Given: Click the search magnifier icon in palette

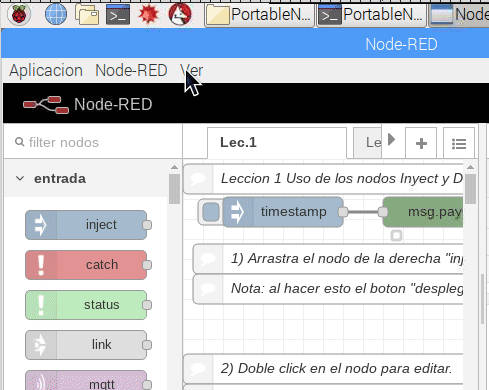Looking at the screenshot, I should coord(20,142).
